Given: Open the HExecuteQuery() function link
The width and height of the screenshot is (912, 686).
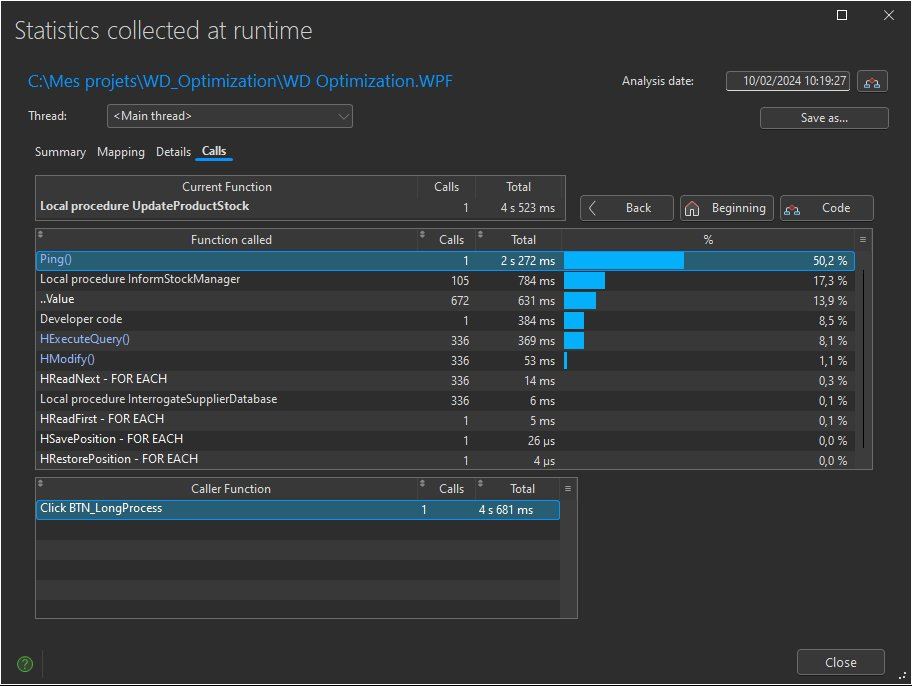Looking at the screenshot, I should tap(85, 339).
